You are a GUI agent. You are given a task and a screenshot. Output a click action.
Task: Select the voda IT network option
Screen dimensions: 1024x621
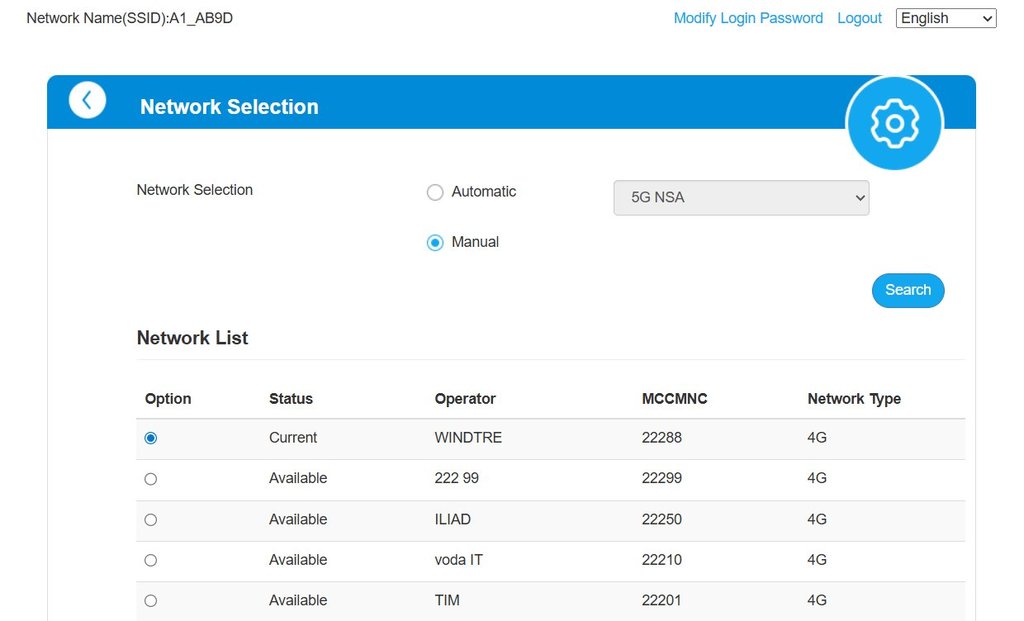pos(151,560)
